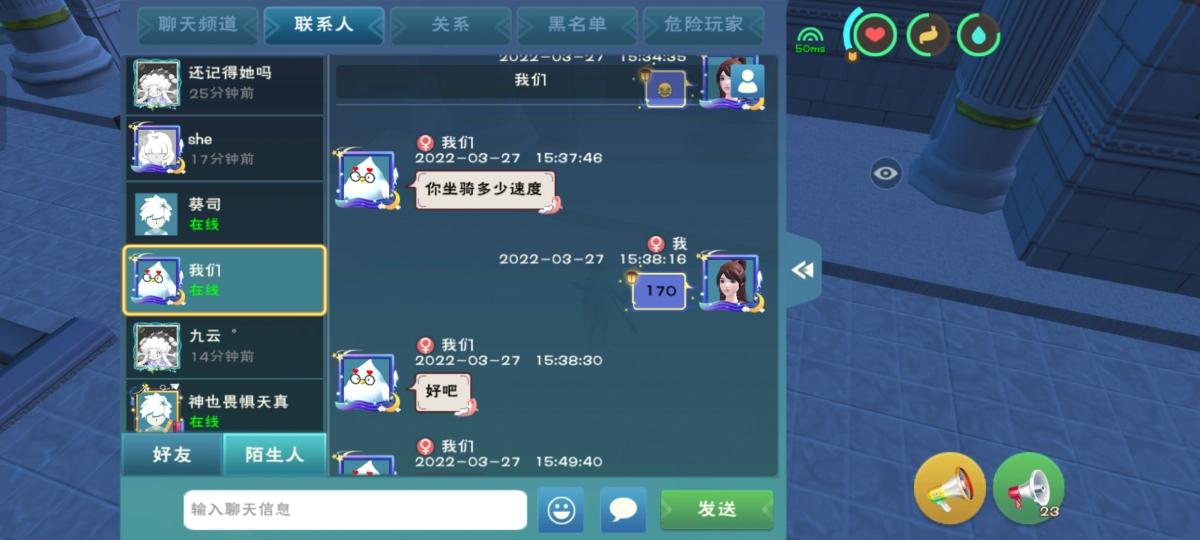
Task: View contact profile card icon at top
Action: click(x=747, y=83)
